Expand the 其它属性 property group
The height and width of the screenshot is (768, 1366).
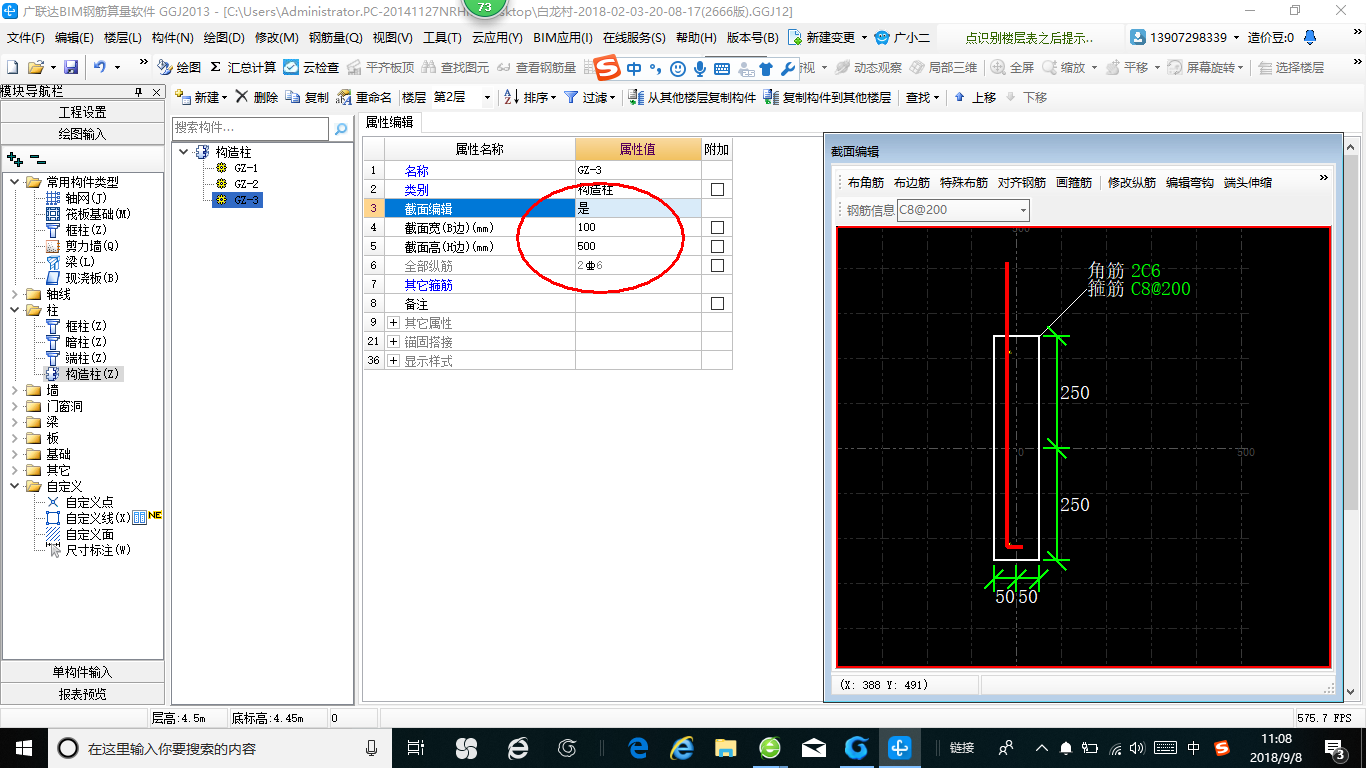click(x=393, y=323)
